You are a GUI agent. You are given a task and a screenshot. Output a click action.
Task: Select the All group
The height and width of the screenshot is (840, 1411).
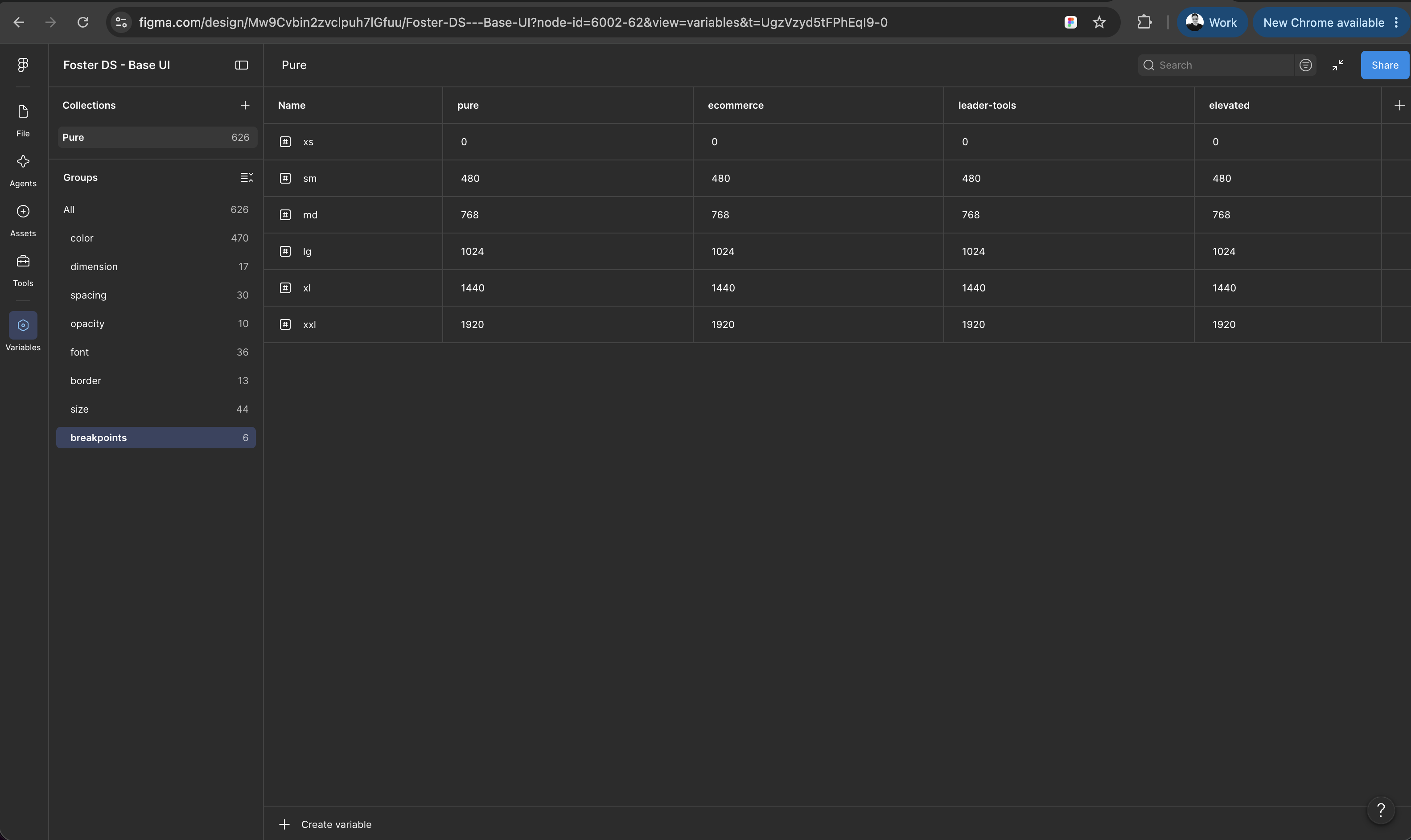pyautogui.click(x=156, y=209)
